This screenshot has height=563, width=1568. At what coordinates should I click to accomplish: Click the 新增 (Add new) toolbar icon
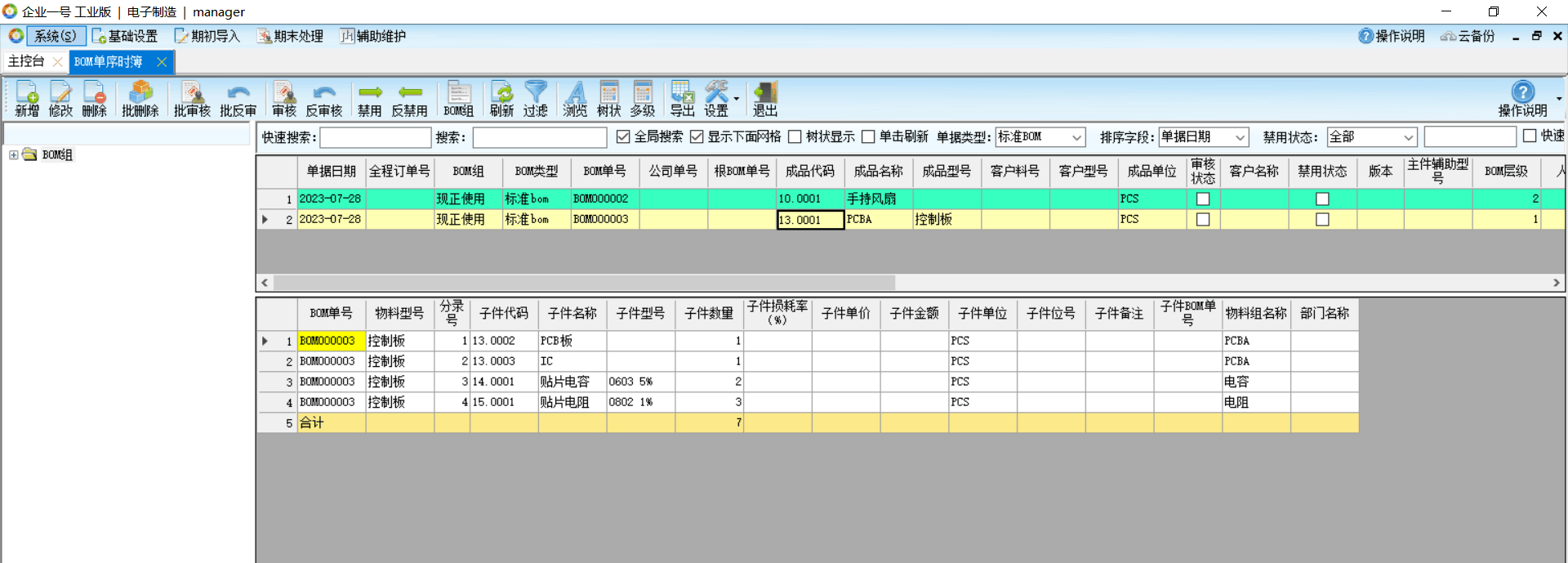coord(26,99)
